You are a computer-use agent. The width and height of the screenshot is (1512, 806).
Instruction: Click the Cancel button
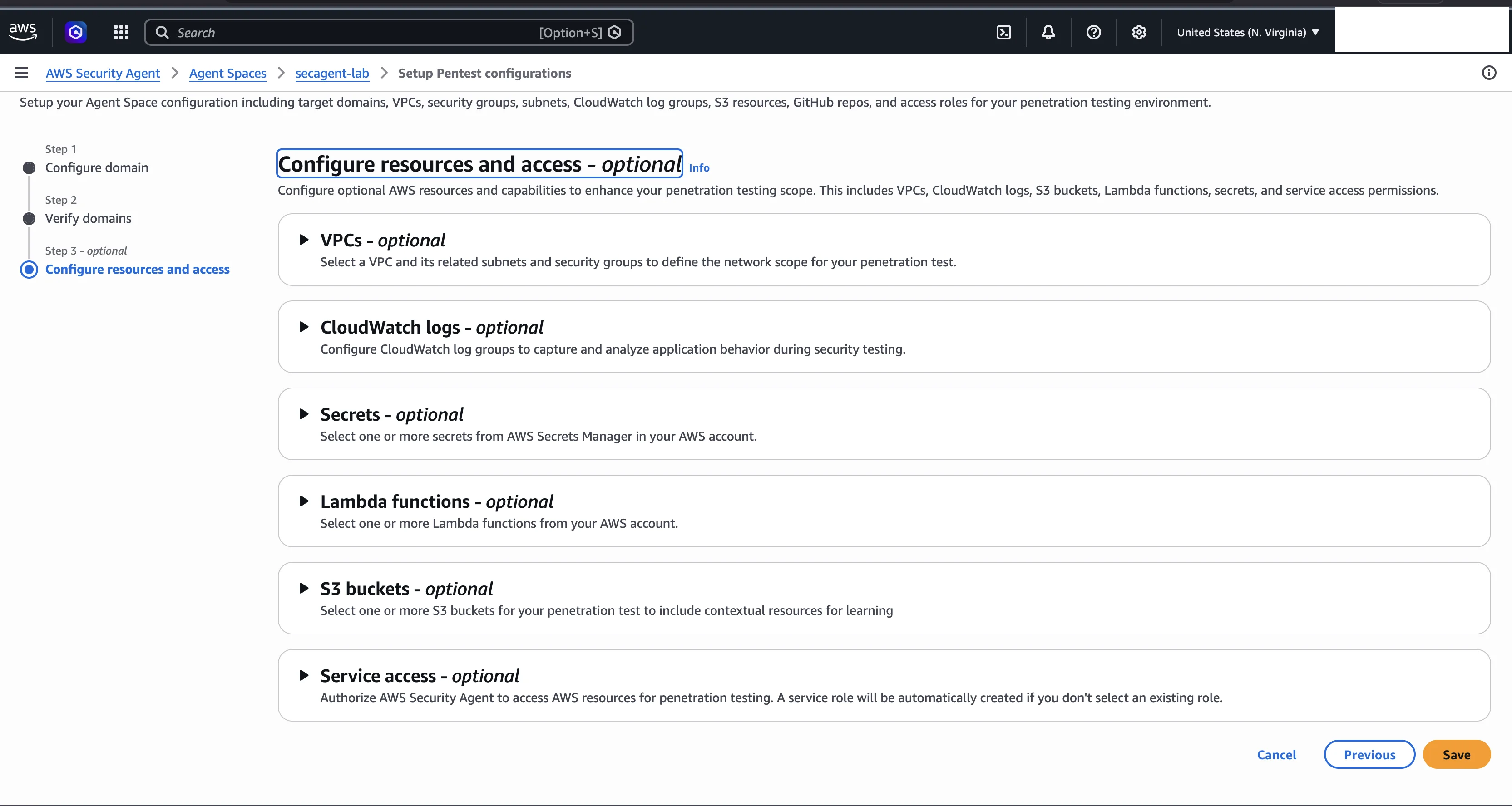(x=1277, y=754)
